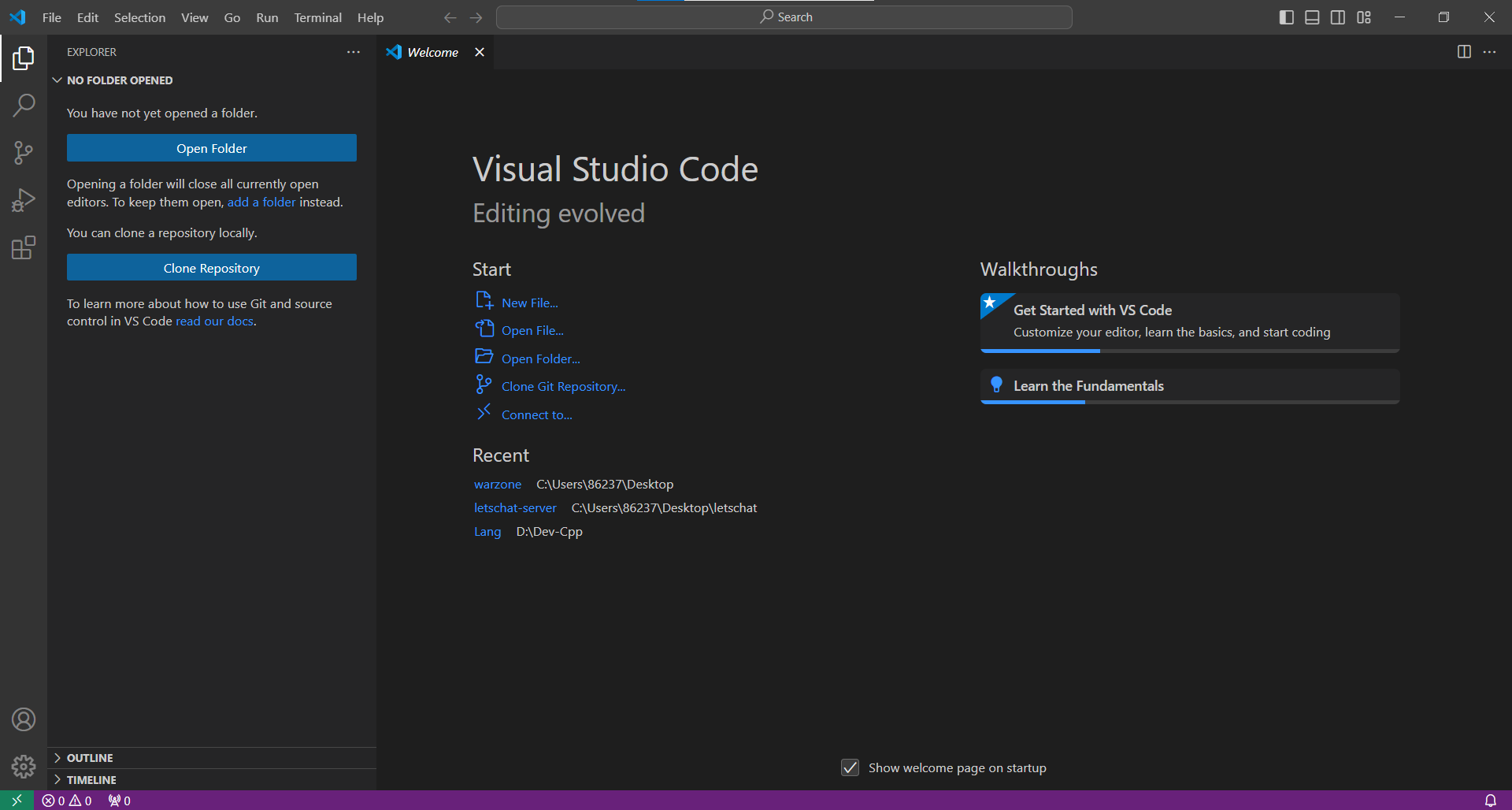Click the Clone Repository button
This screenshot has width=1512, height=810.
pos(211,268)
